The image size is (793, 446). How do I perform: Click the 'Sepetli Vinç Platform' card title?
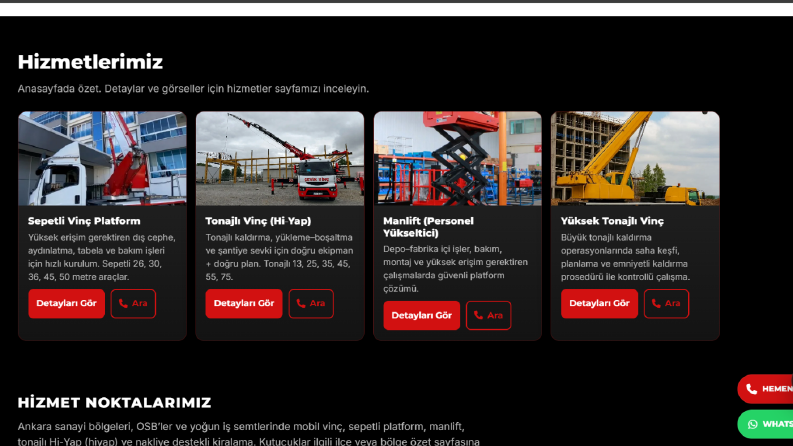tap(84, 221)
